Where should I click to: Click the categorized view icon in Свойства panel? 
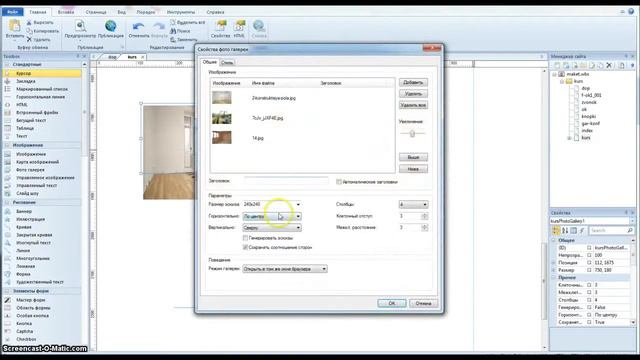click(x=556, y=231)
